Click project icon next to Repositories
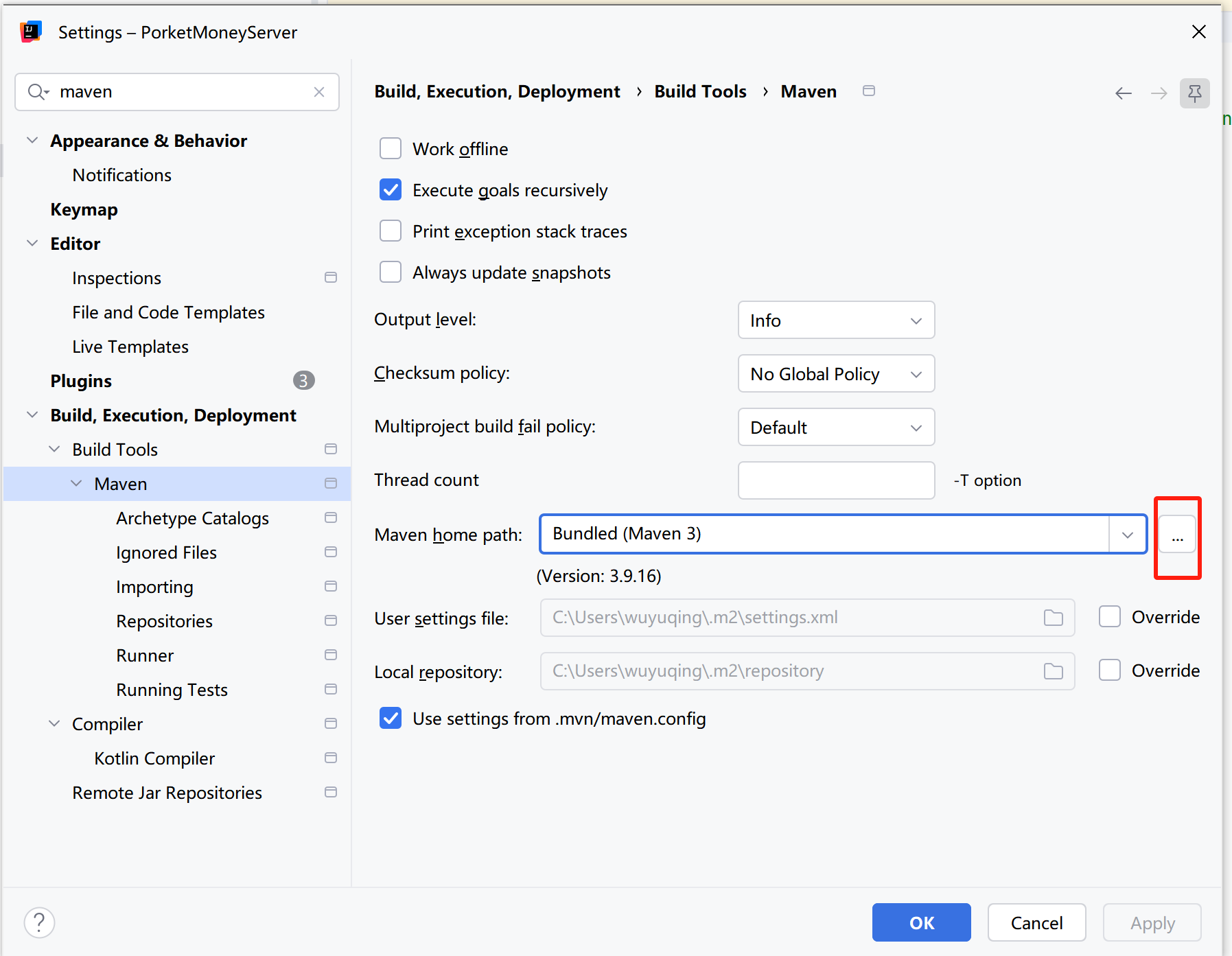The width and height of the screenshot is (1232, 956). tap(331, 621)
